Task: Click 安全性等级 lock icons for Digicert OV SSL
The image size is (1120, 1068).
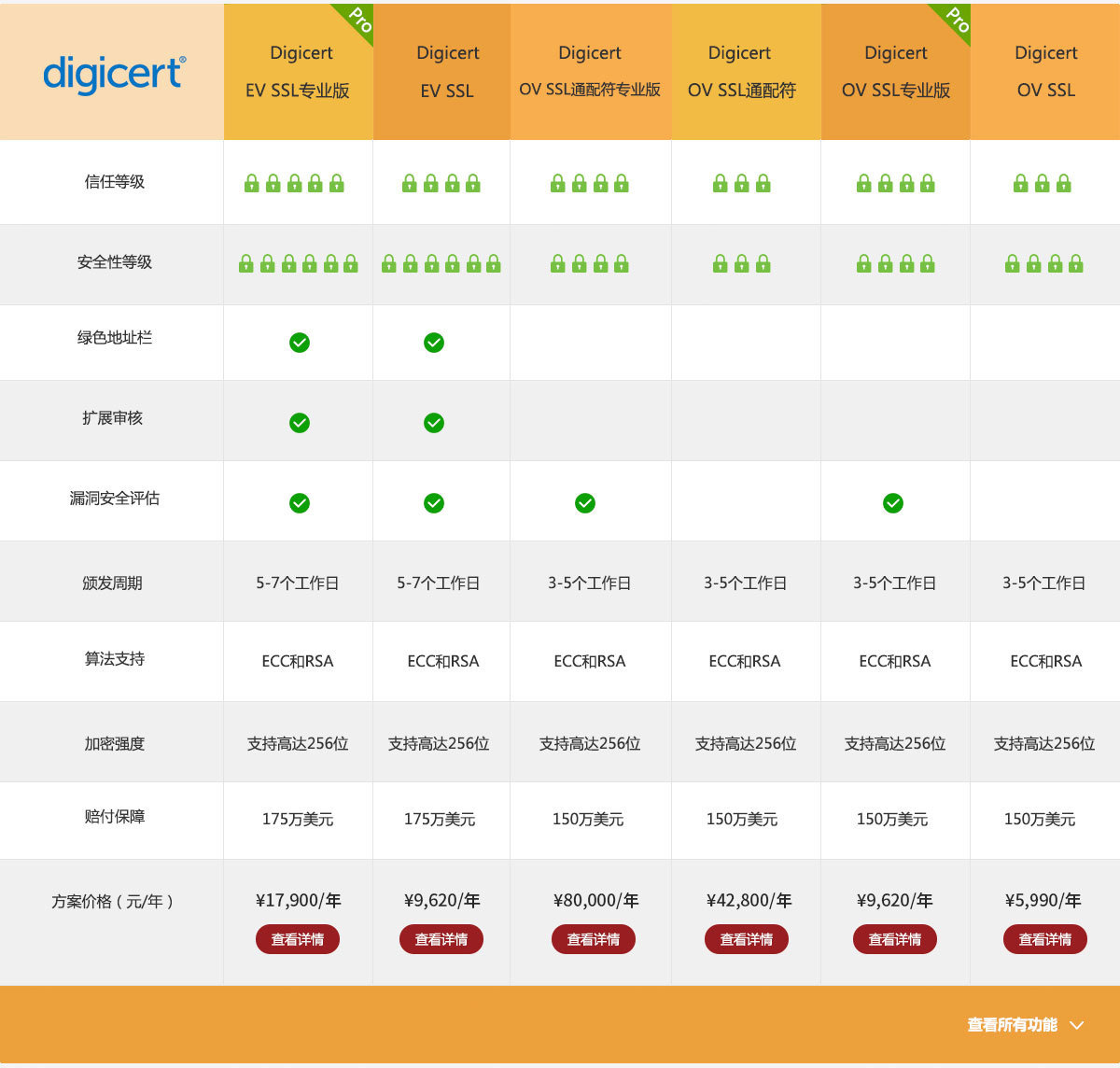Action: click(1044, 263)
